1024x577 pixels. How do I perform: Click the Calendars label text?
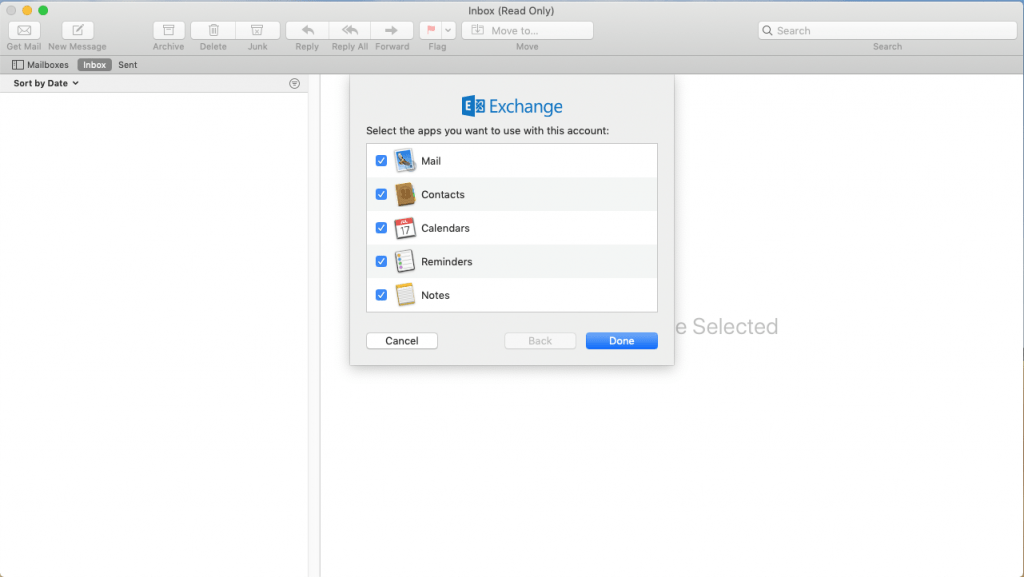click(x=445, y=228)
